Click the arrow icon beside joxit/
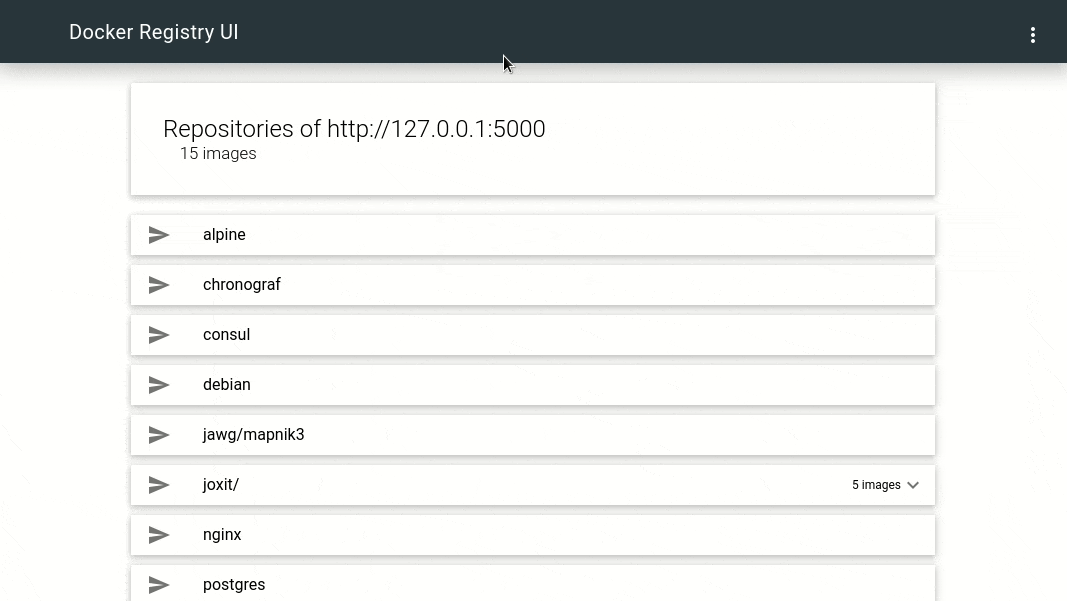Image resolution: width=1067 pixels, height=601 pixels. 159,485
